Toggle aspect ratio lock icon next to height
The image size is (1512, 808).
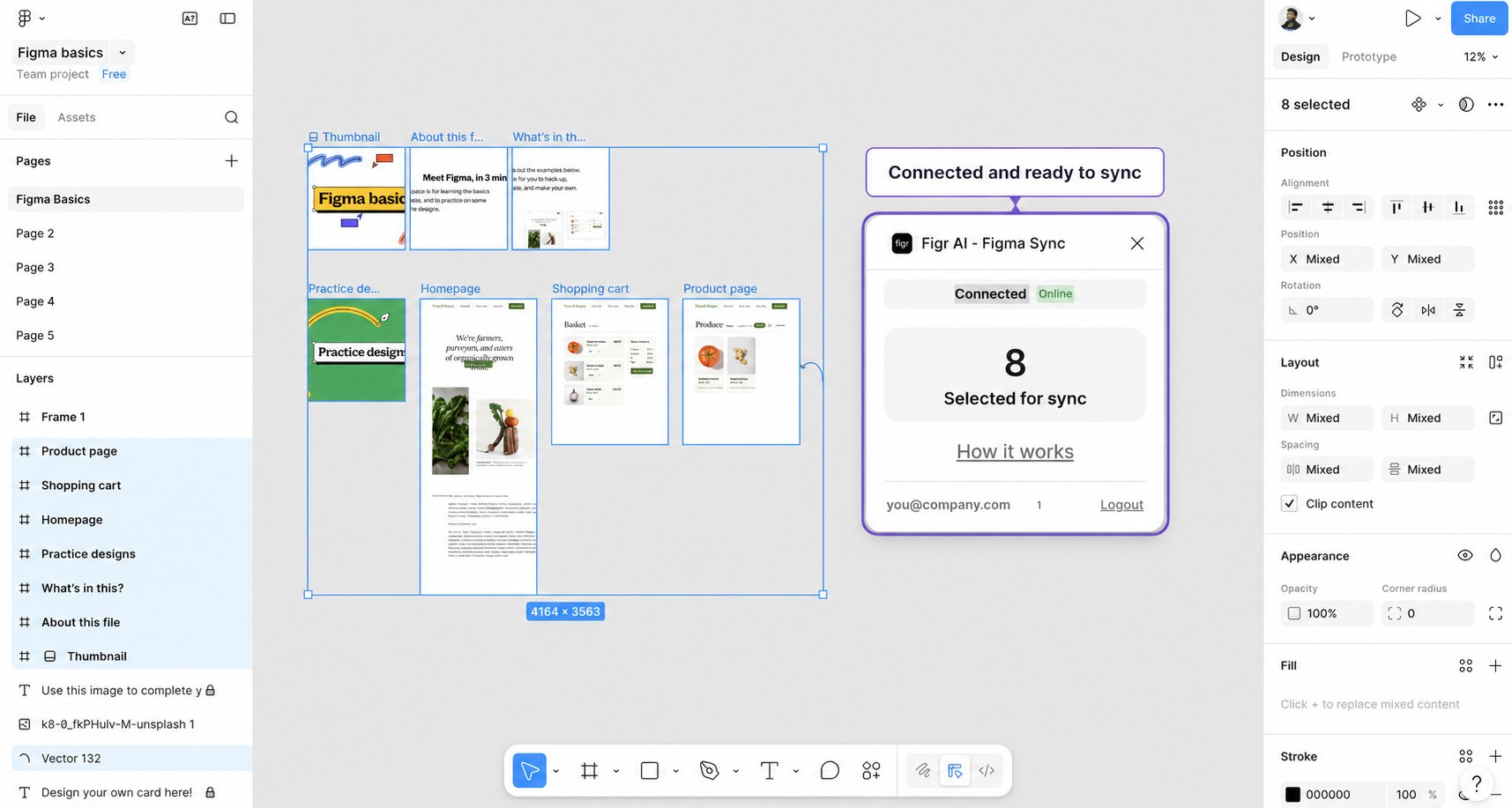tap(1495, 418)
